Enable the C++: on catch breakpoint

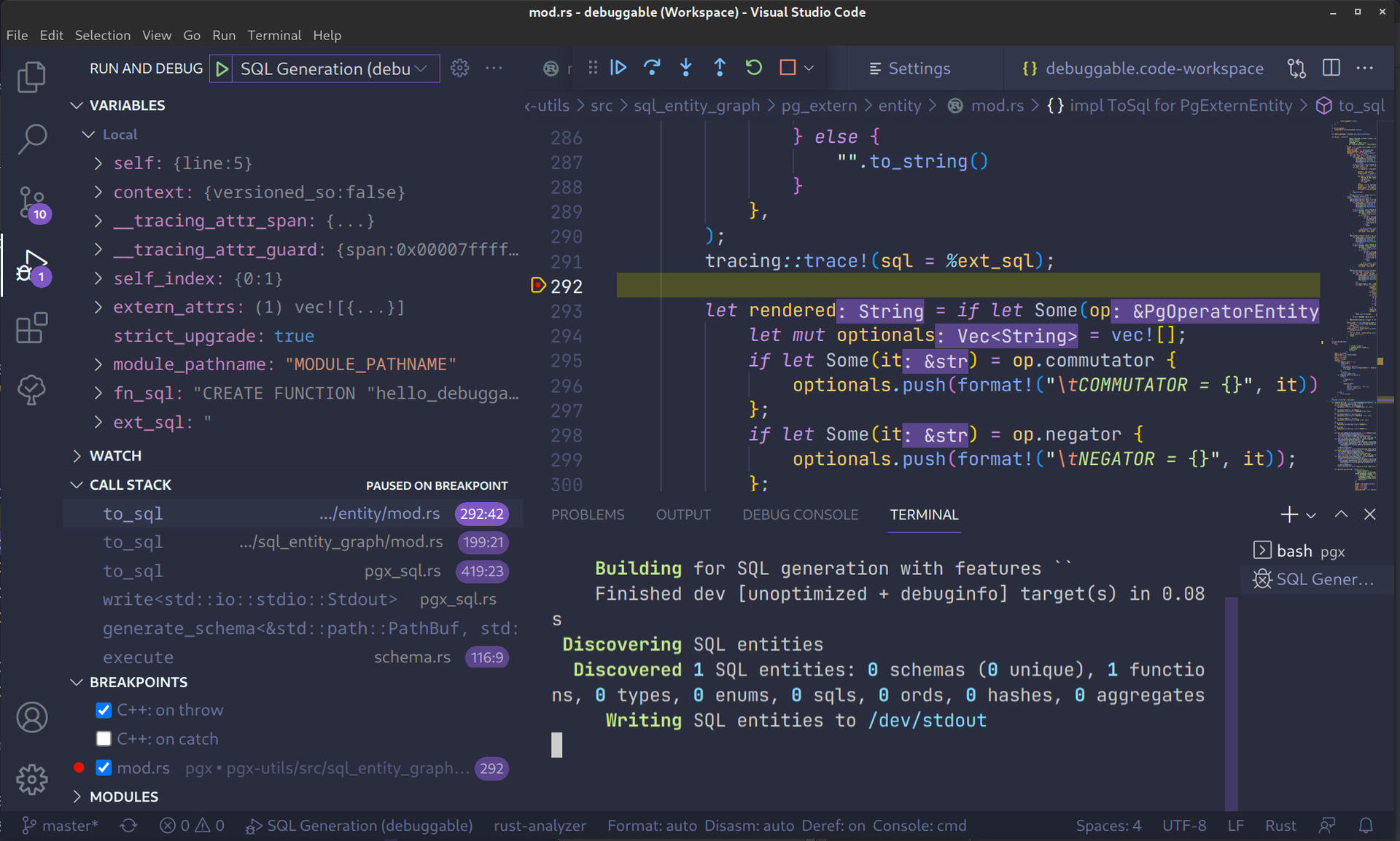point(104,738)
